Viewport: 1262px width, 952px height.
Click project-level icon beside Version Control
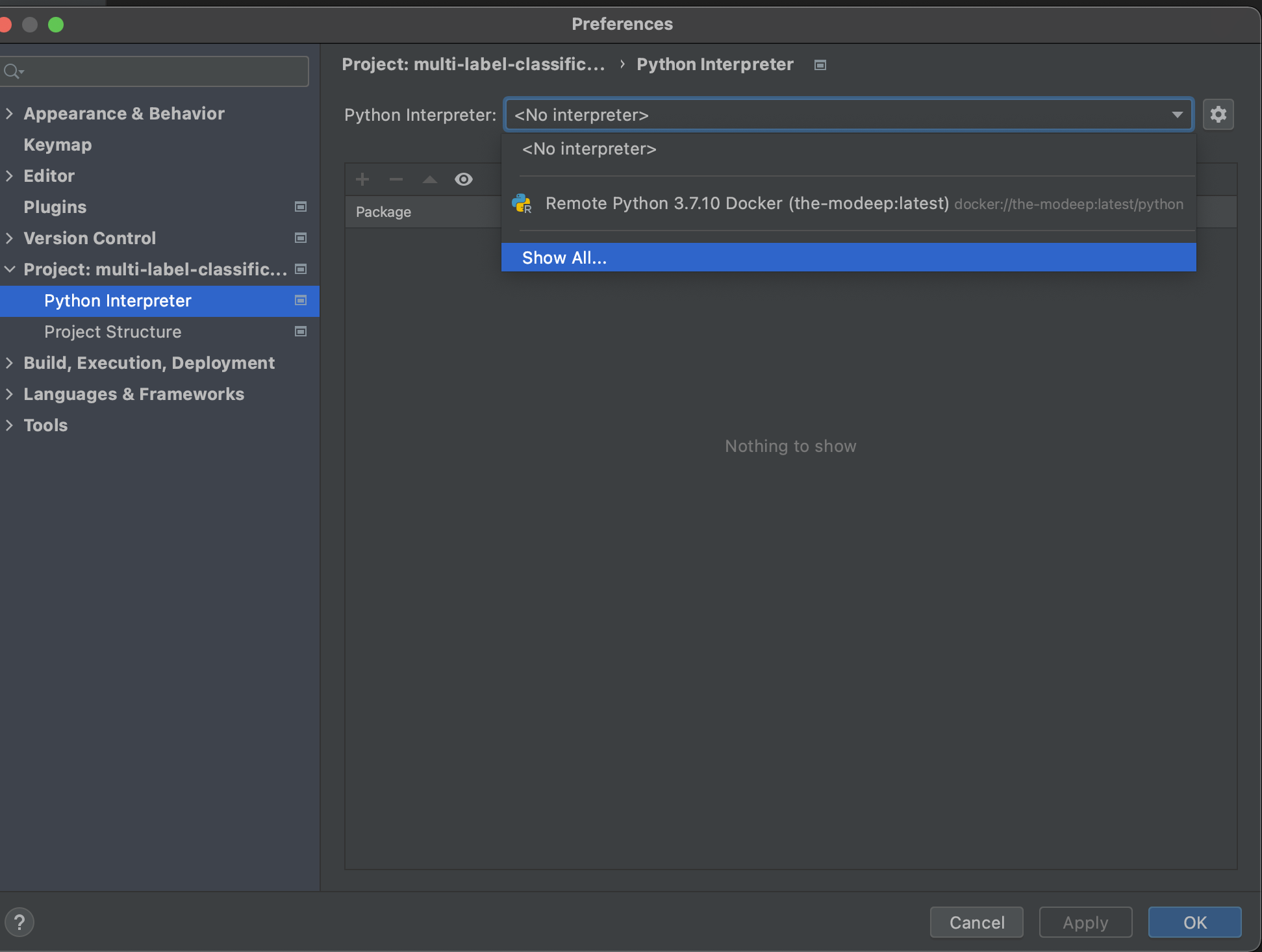(301, 238)
